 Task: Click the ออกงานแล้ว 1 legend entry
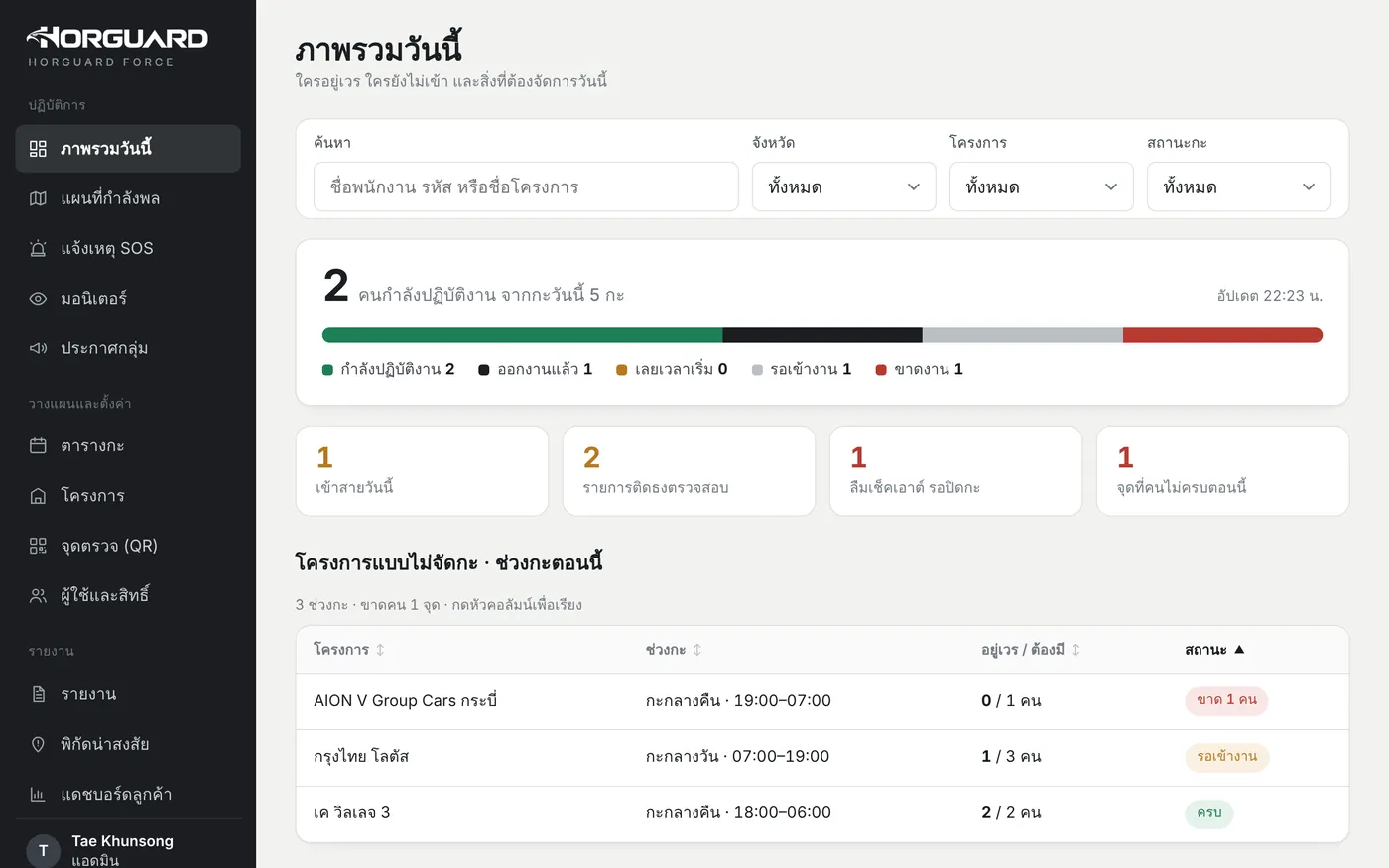(x=536, y=369)
